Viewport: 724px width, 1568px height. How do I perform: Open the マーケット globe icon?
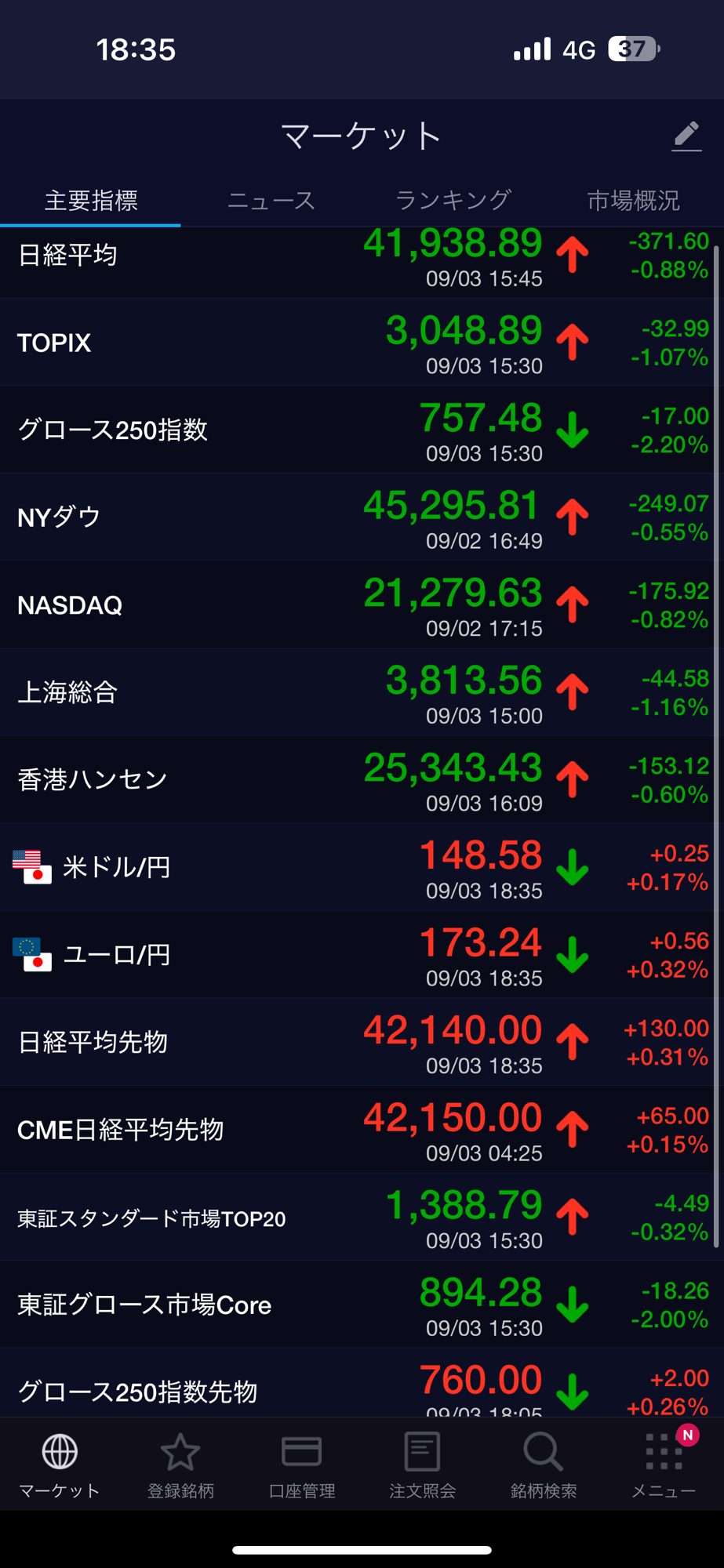click(60, 1451)
